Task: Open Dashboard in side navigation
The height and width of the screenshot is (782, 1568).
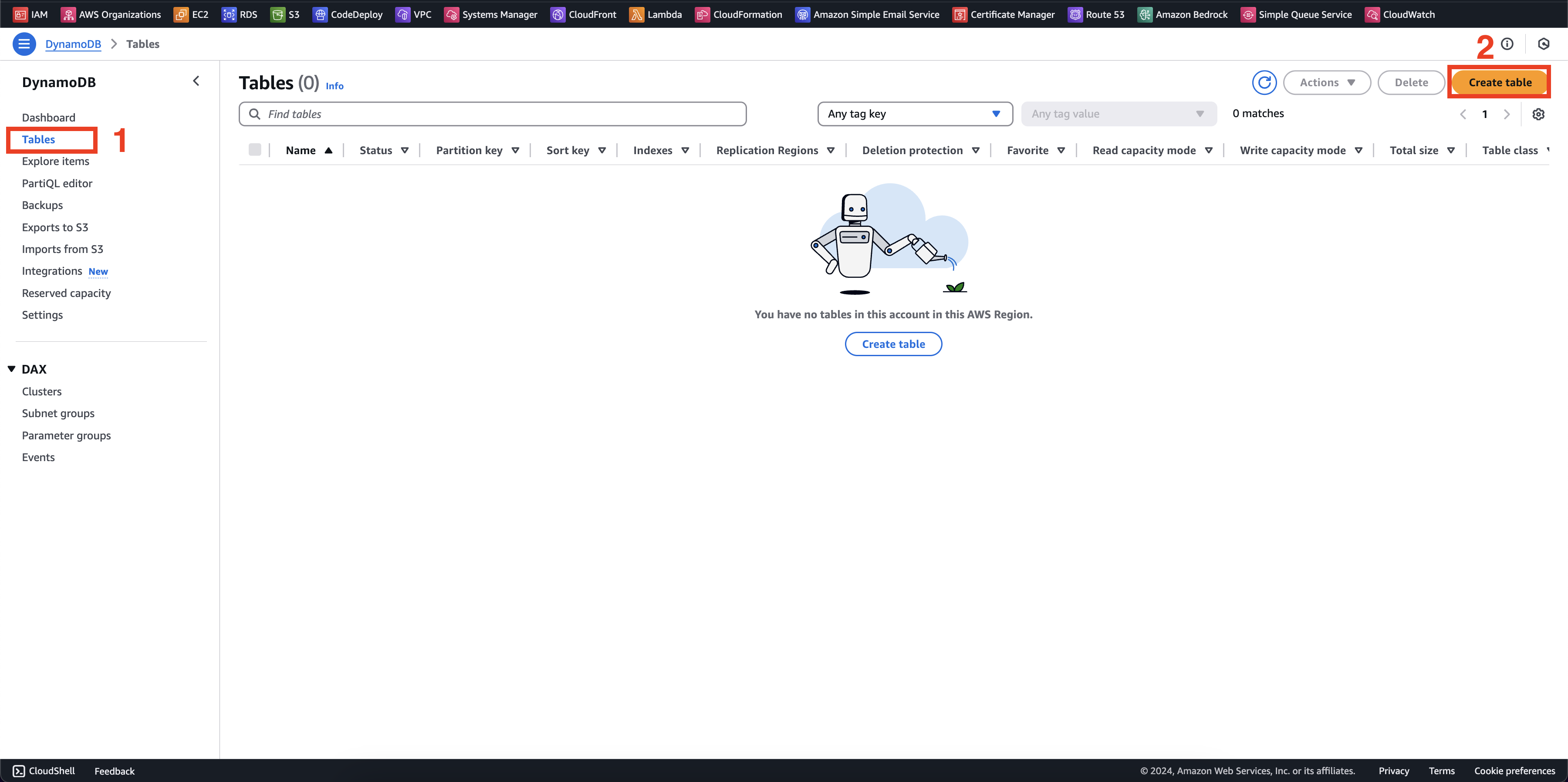Action: click(x=49, y=118)
